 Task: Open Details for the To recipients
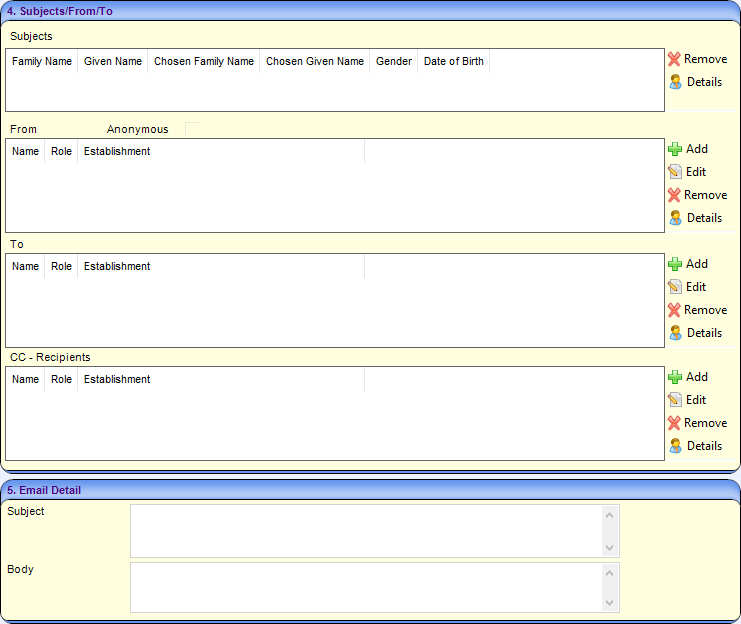click(x=675, y=333)
